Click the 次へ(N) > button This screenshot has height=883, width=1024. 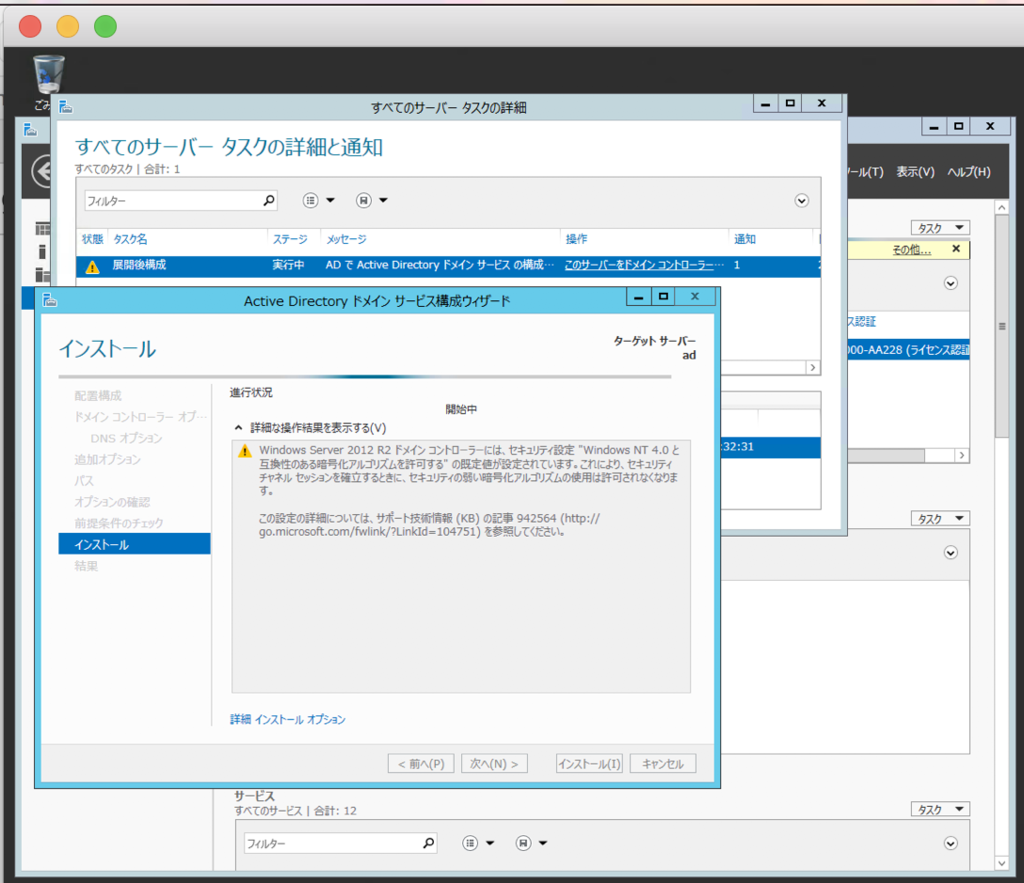point(494,763)
